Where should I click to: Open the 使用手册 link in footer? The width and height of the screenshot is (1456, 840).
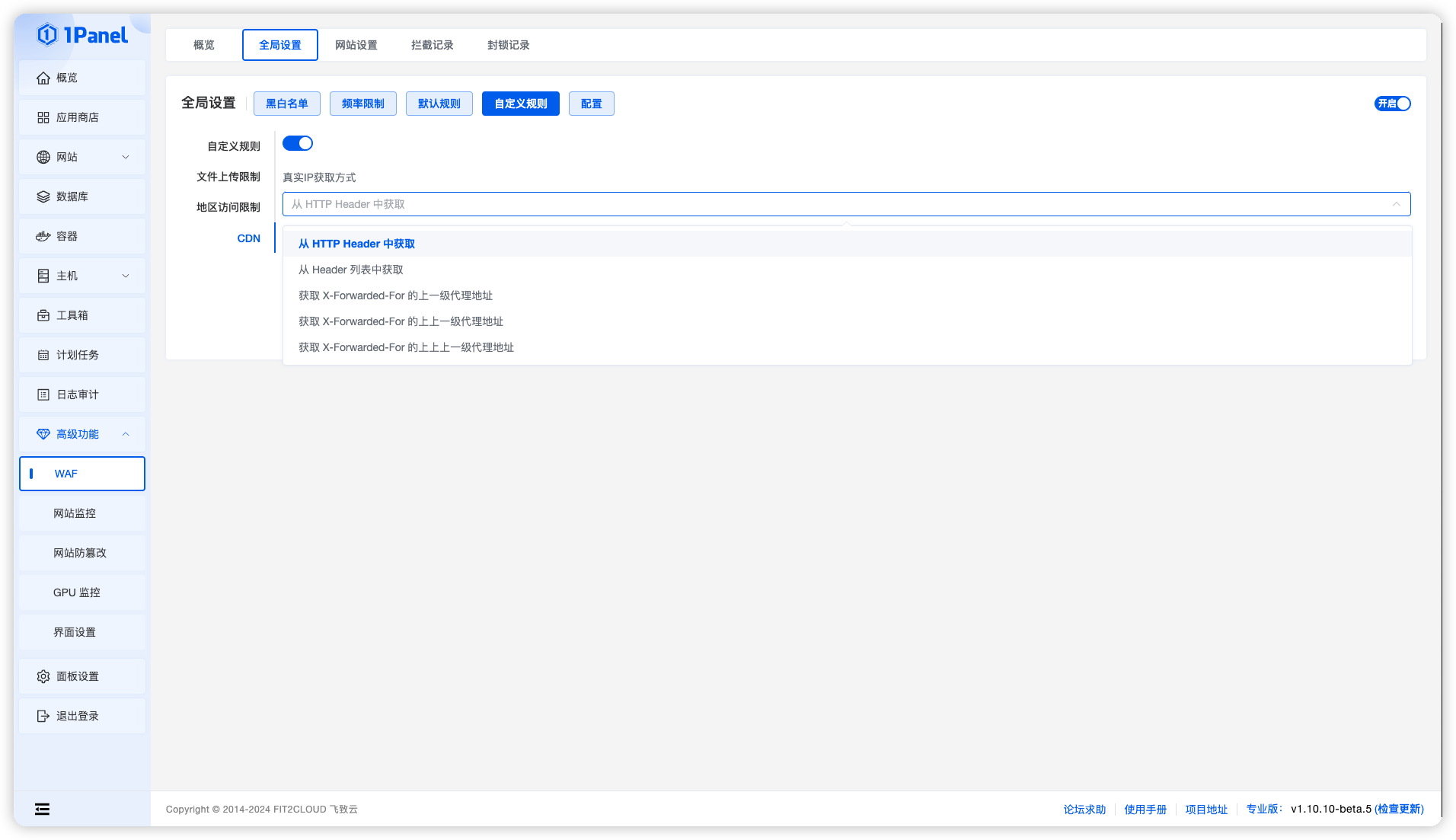pyautogui.click(x=1145, y=809)
